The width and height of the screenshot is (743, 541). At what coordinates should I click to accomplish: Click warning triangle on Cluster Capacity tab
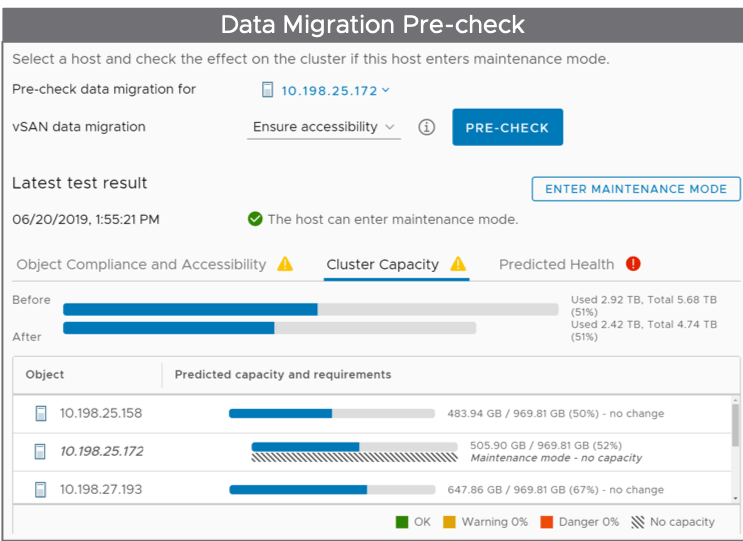pyautogui.click(x=458, y=265)
